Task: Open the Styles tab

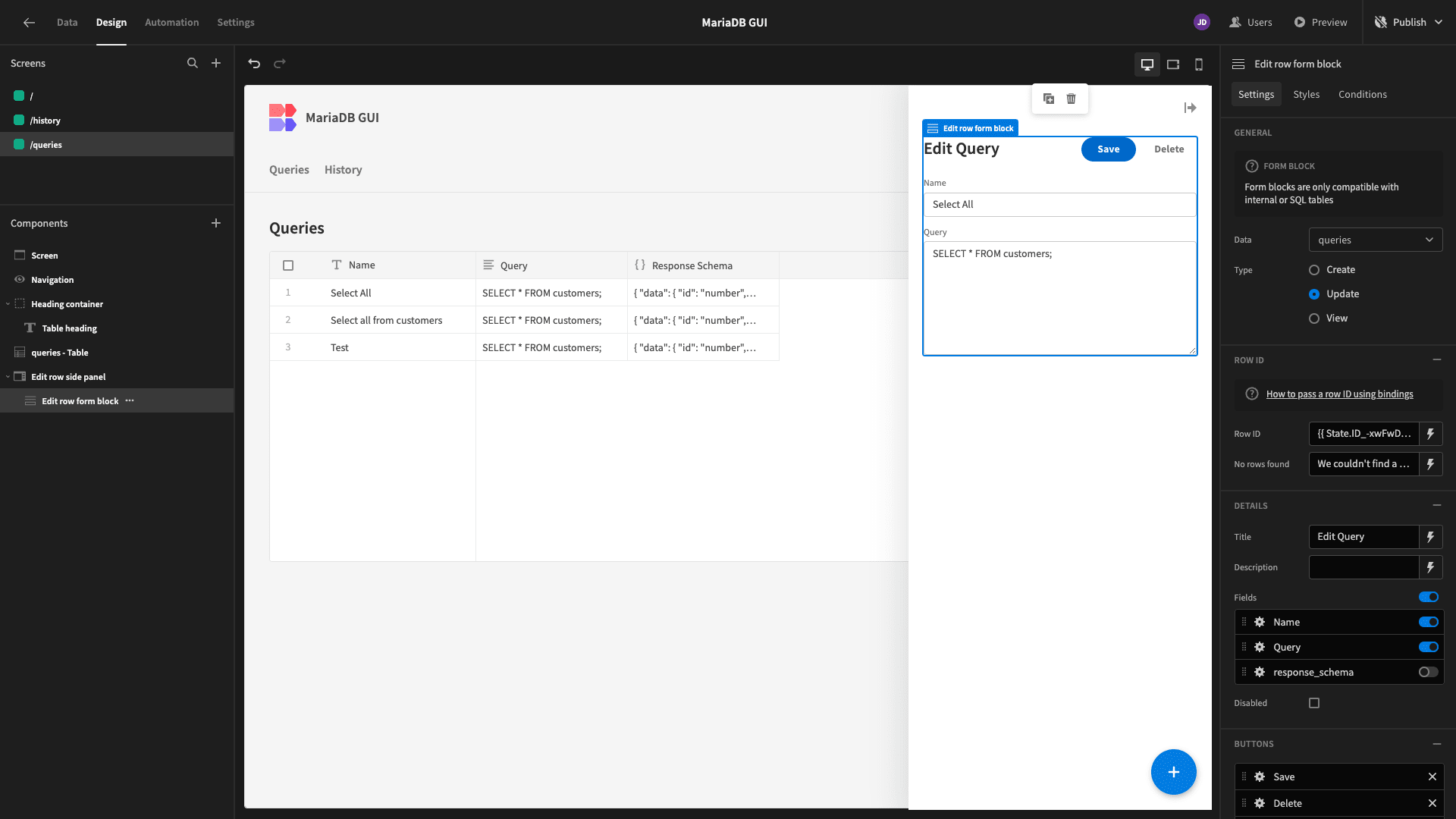Action: pos(1307,94)
